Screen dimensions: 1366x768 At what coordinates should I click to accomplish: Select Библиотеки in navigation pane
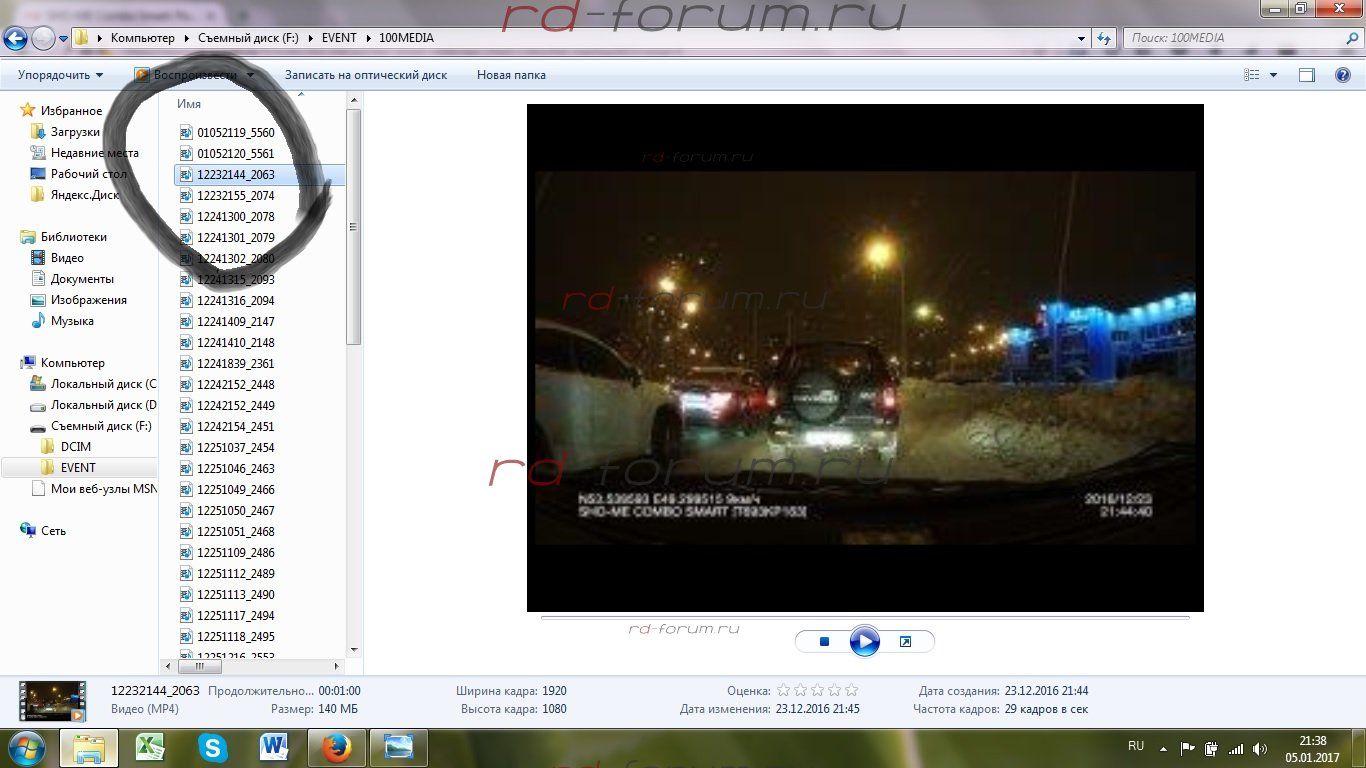73,237
